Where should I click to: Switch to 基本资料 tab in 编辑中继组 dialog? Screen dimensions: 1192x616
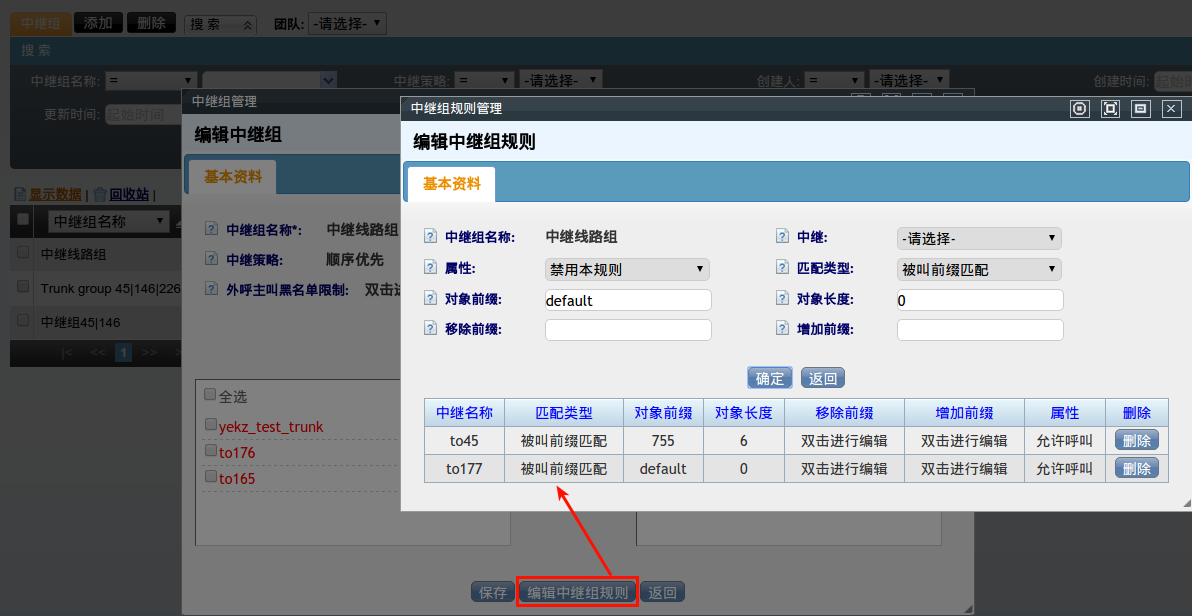(233, 177)
